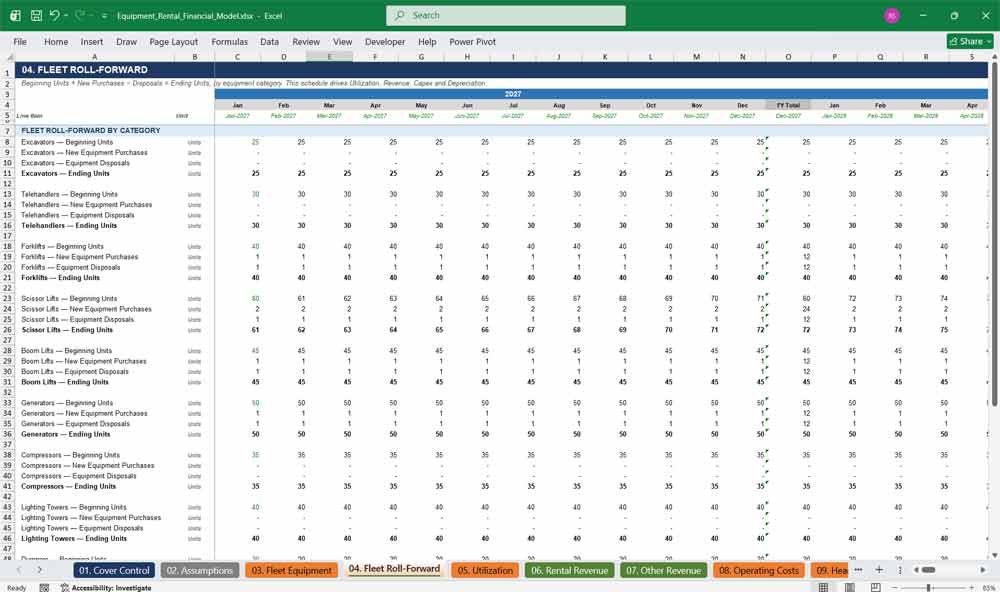Select cell 'Scissor Lifts — Beginning Units'
The height and width of the screenshot is (592, 1000).
point(94,299)
